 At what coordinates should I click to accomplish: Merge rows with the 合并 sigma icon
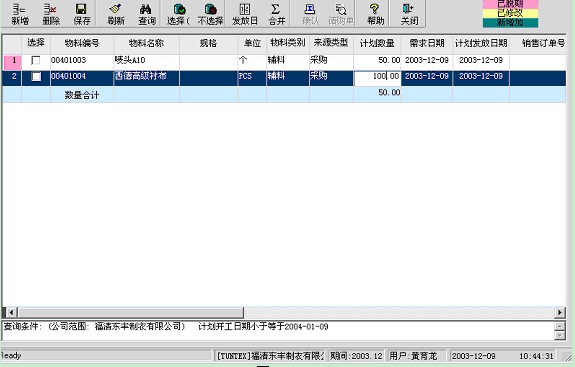(276, 14)
